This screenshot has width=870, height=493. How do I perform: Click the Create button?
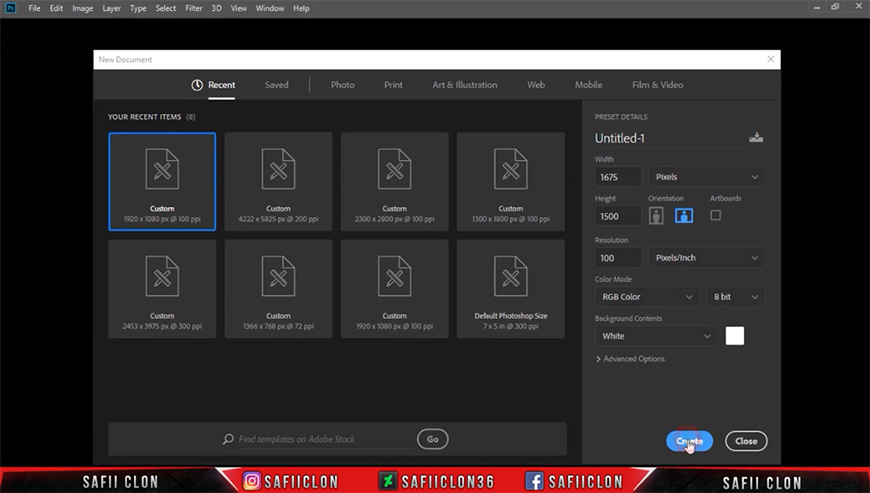pyautogui.click(x=689, y=441)
